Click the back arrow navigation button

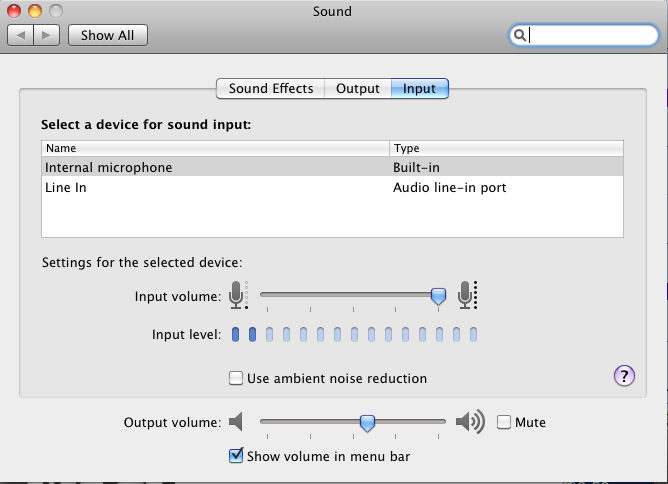20,35
